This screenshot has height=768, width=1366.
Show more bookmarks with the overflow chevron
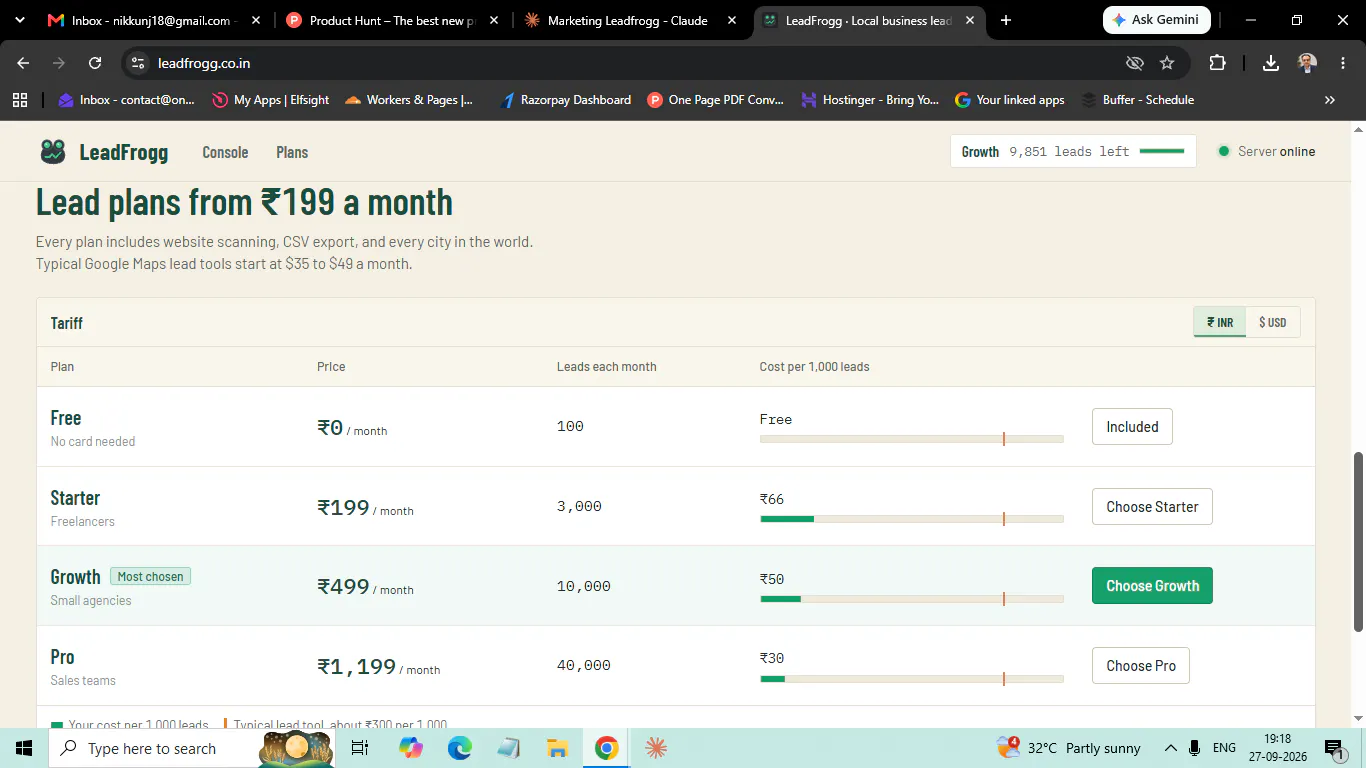pos(1329,100)
